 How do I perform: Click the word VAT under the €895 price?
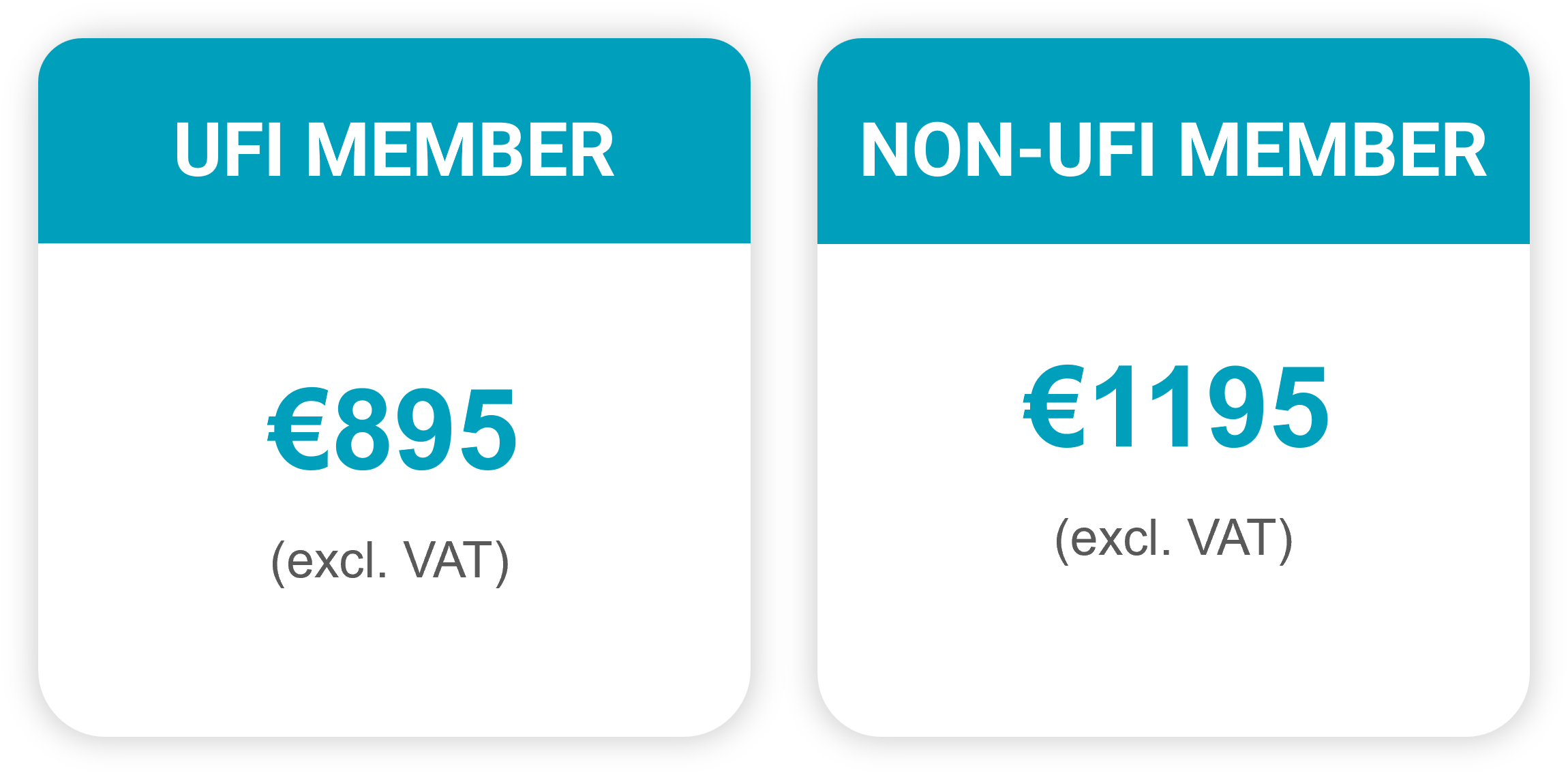click(447, 561)
